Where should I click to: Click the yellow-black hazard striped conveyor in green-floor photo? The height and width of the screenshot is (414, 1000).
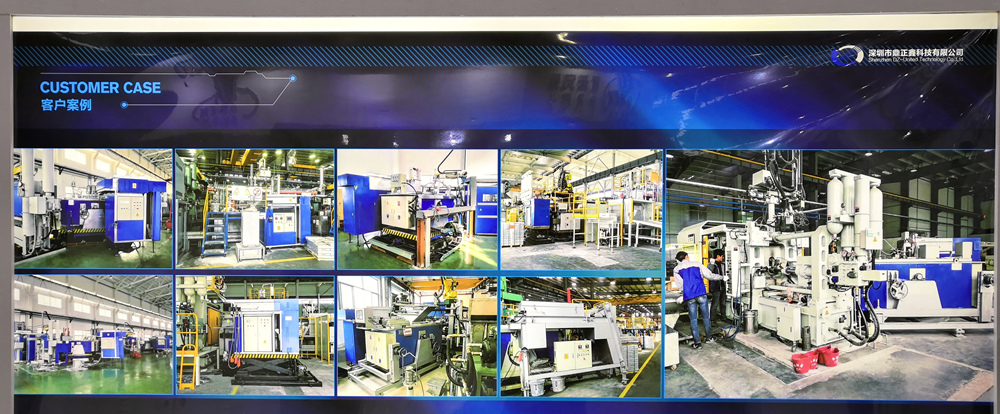tap(402, 233)
